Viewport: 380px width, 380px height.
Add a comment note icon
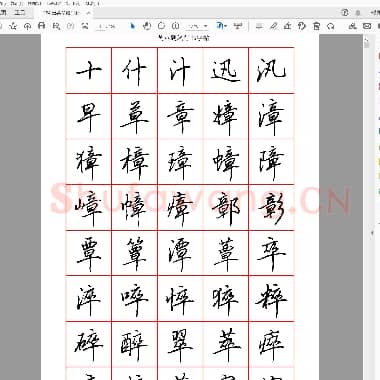point(258,26)
